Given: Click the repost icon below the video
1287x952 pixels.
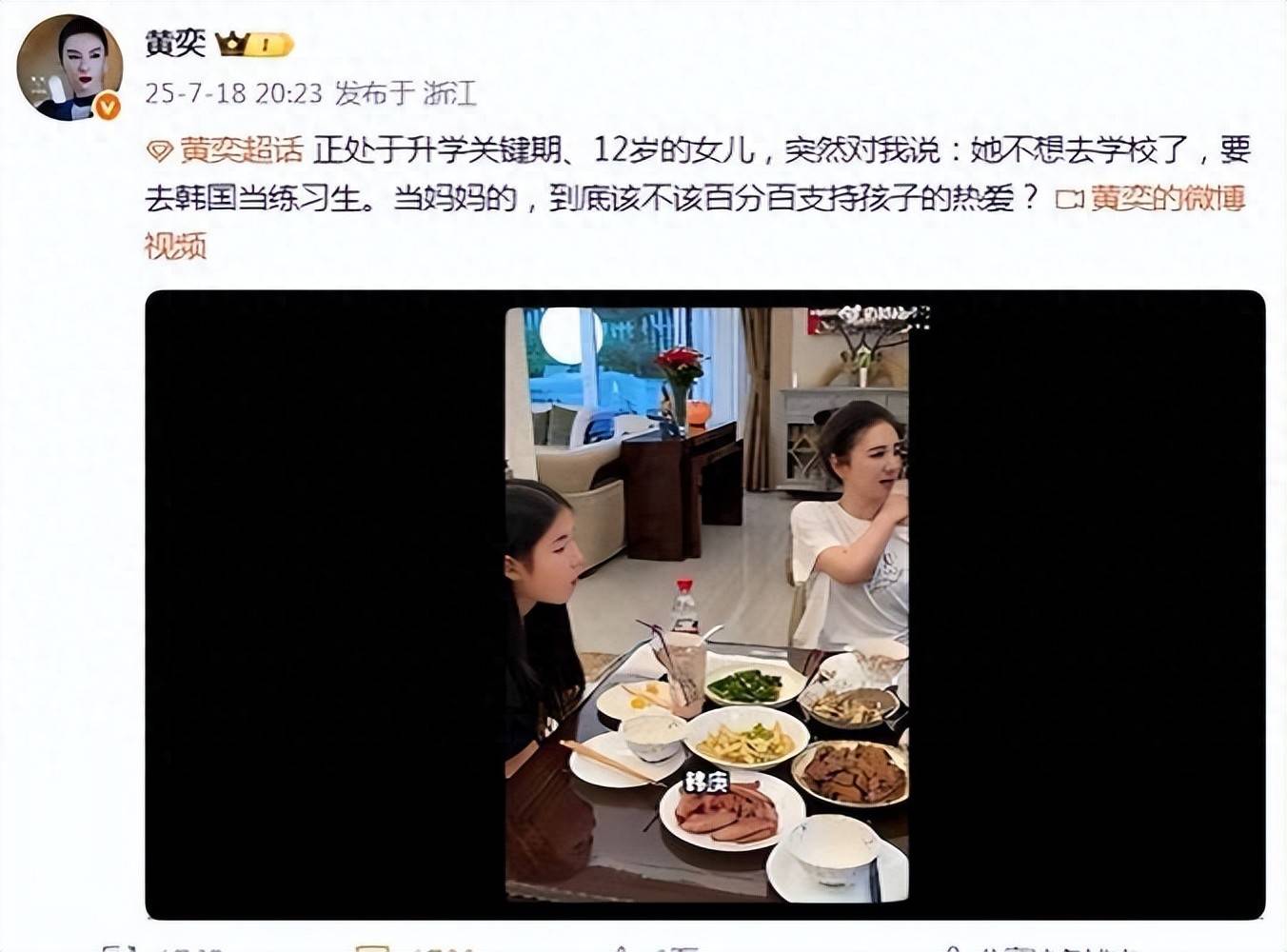Looking at the screenshot, I should (x=114, y=948).
